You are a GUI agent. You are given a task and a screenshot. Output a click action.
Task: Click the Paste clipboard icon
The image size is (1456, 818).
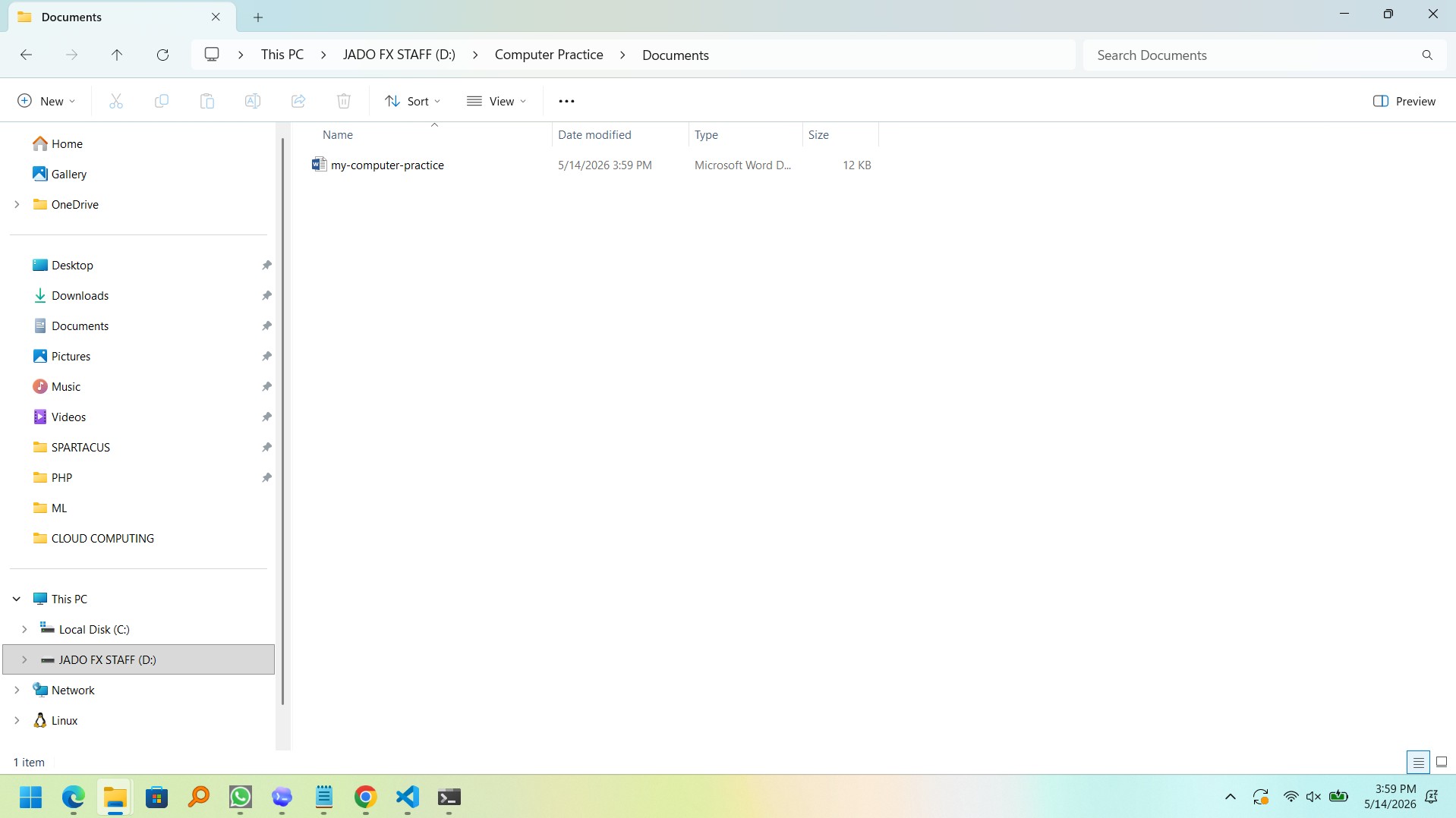207,101
